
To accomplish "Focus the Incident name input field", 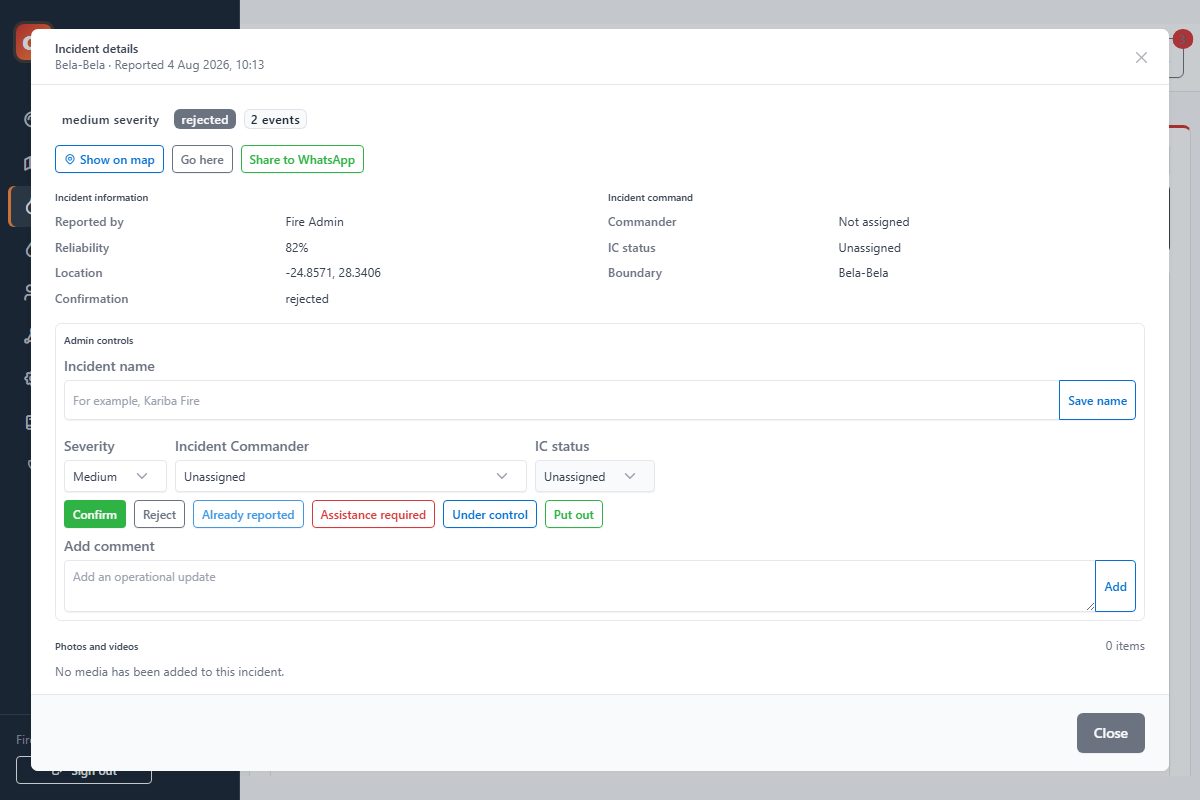I will [x=561, y=400].
